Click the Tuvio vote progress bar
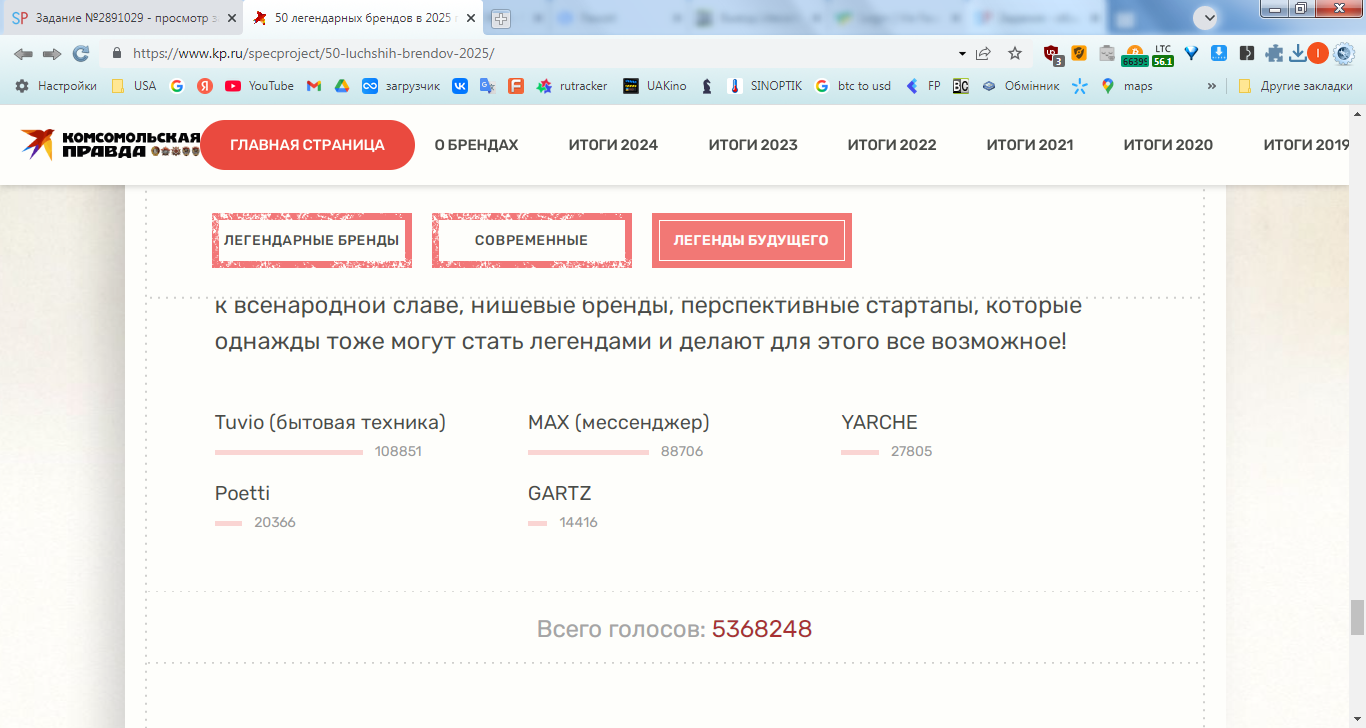The width and height of the screenshot is (1366, 728). 289,452
